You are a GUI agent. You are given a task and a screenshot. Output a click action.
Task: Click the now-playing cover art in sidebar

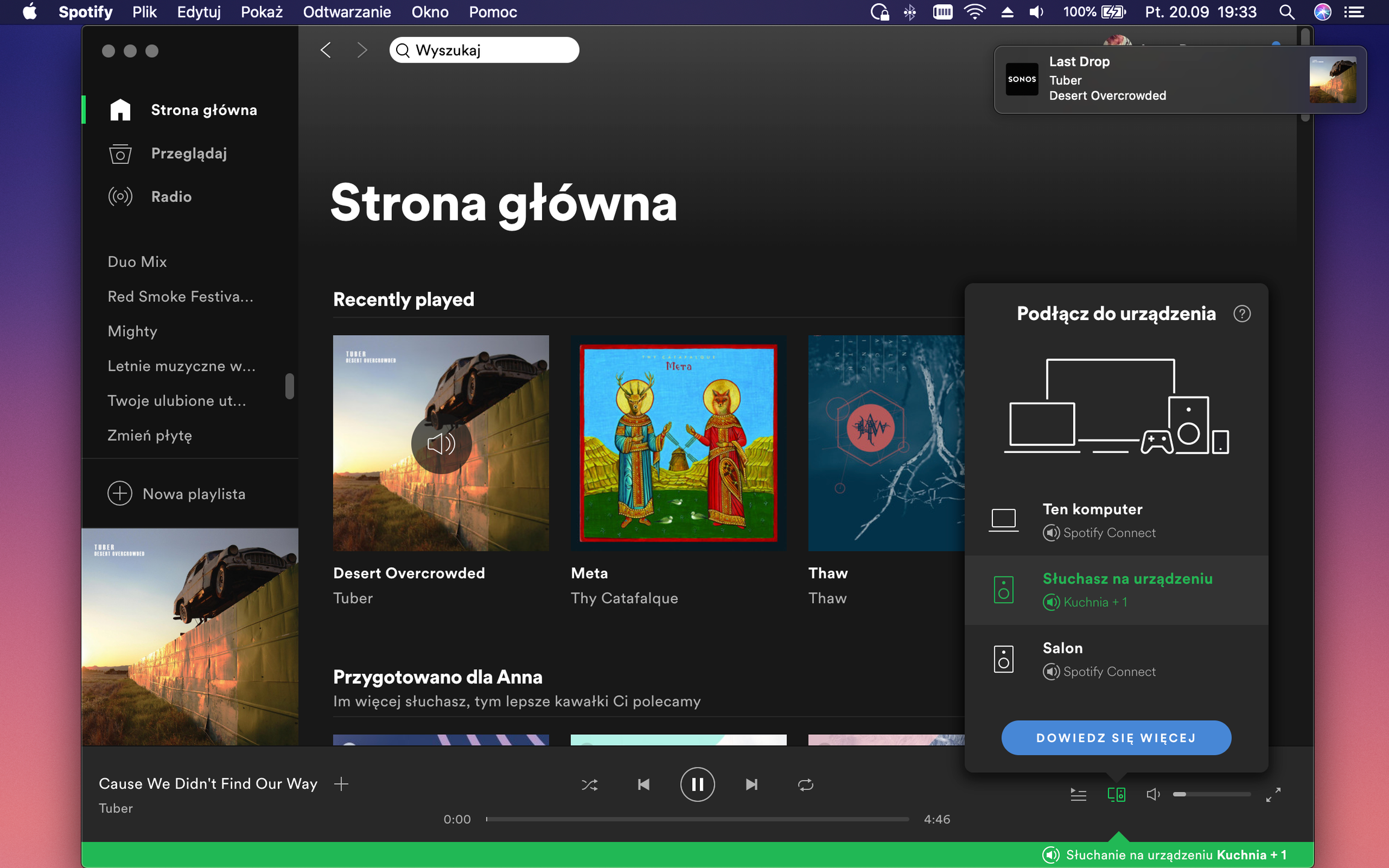pos(190,637)
